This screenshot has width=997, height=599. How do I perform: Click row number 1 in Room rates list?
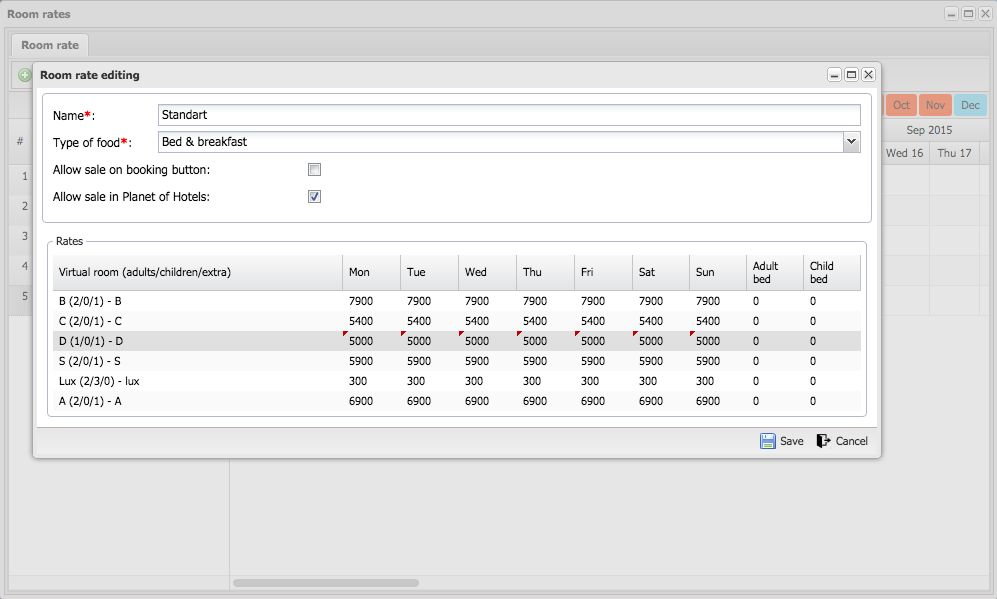(x=25, y=176)
